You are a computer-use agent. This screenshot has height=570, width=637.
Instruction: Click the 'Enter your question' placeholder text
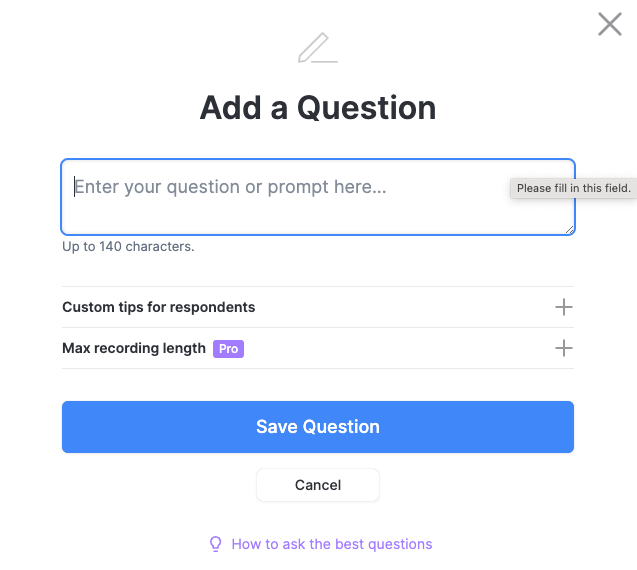(231, 187)
